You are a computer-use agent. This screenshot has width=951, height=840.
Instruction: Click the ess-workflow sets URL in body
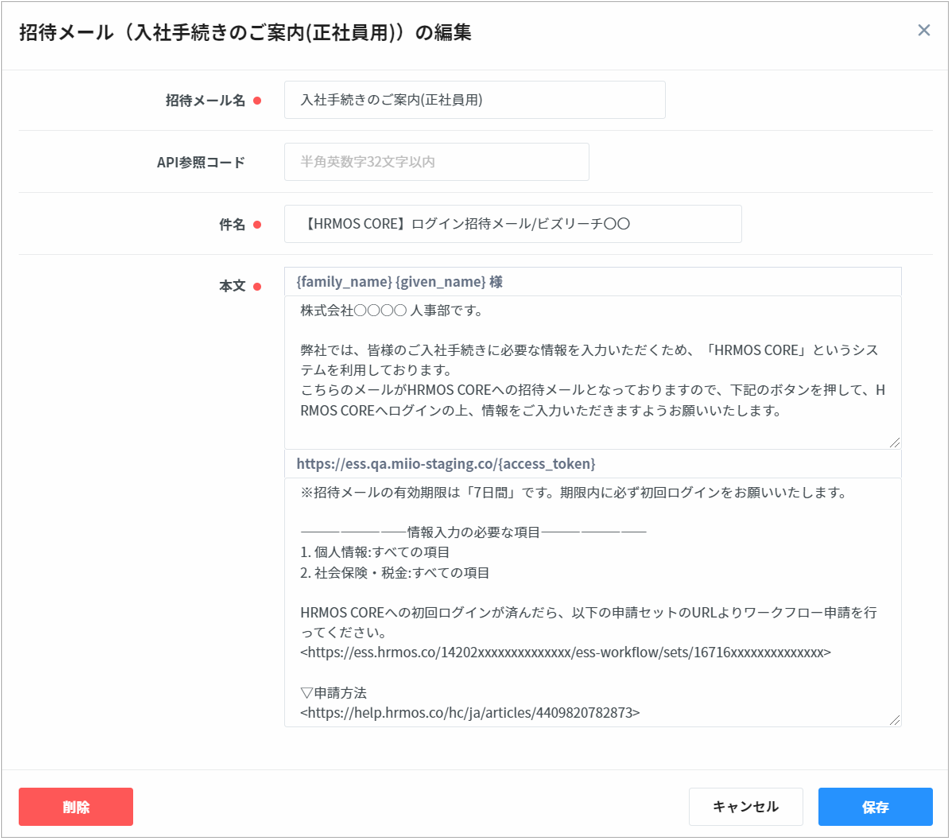(566, 652)
